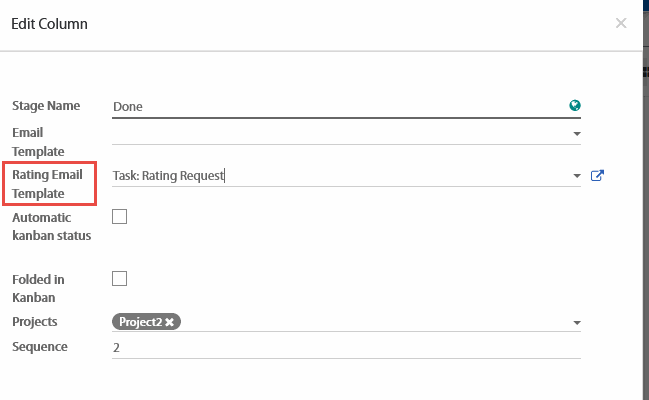This screenshot has height=400, width=649.
Task: Tick the Folded in Kanban checkbox
Action: click(x=120, y=278)
